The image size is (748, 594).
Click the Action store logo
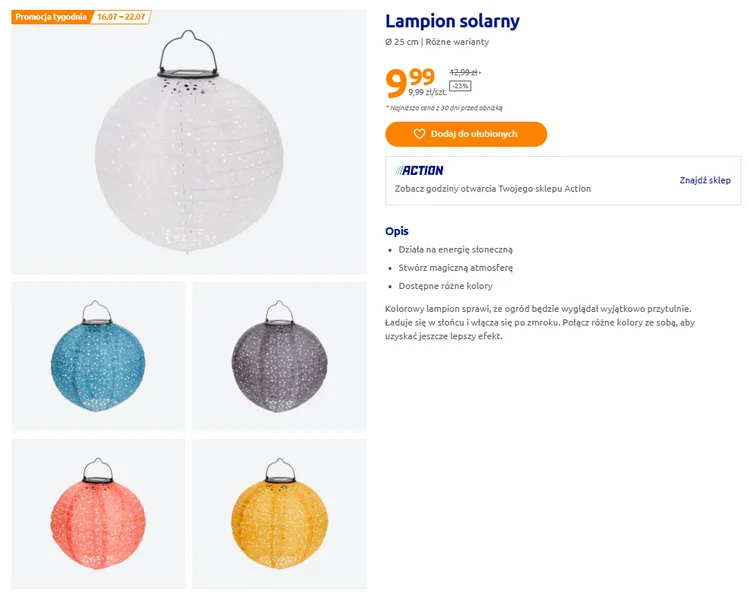click(420, 170)
